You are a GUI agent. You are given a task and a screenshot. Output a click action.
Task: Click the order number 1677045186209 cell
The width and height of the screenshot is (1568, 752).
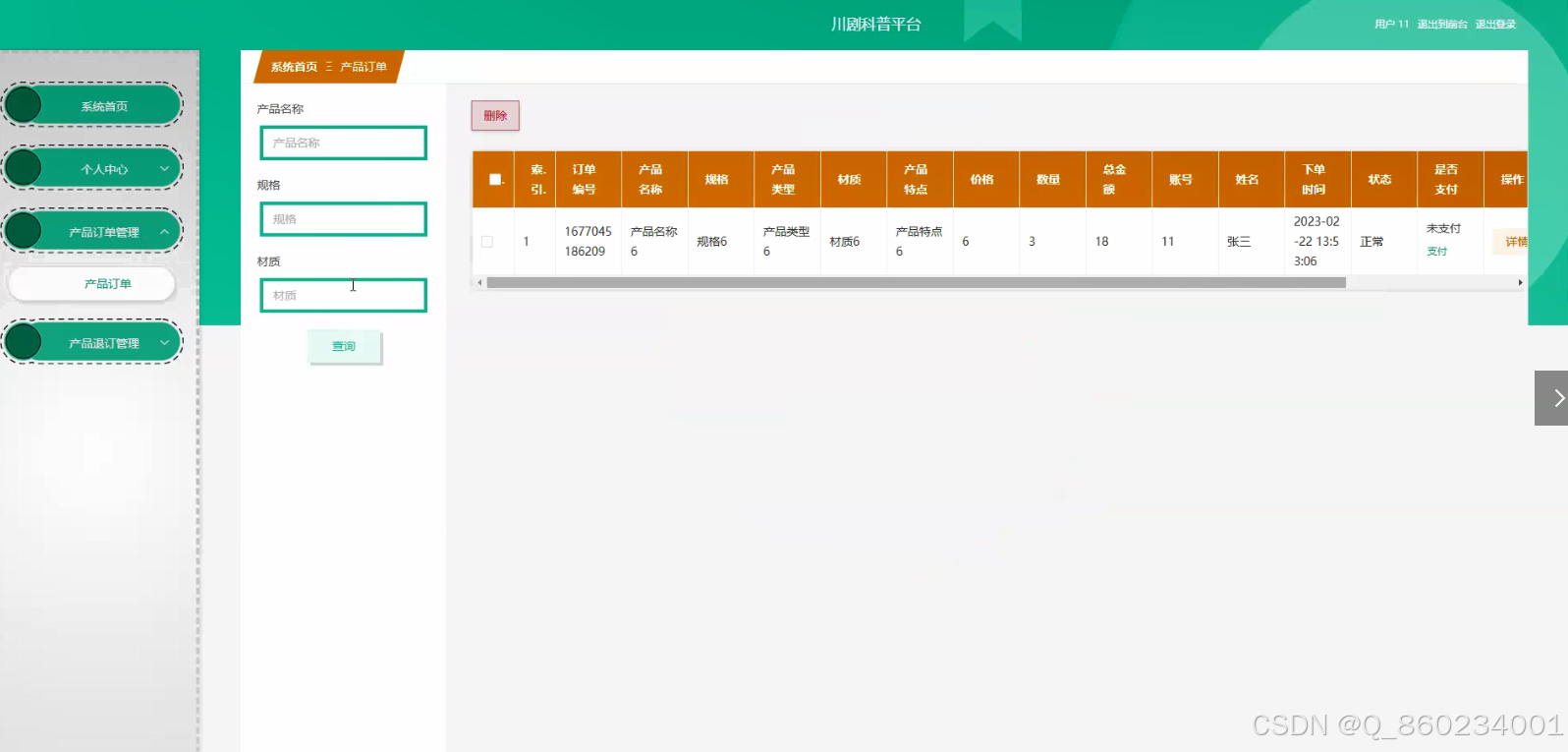(588, 241)
